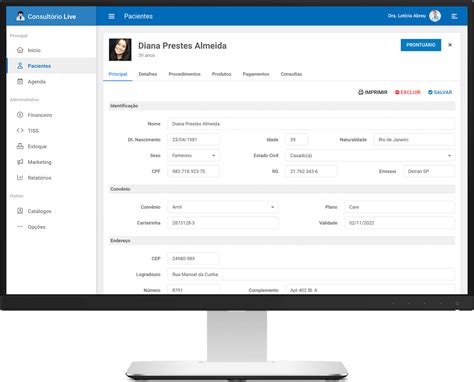This screenshot has height=382, width=474.
Task: Open the Opções ellipsis icon
Action: 20,227
